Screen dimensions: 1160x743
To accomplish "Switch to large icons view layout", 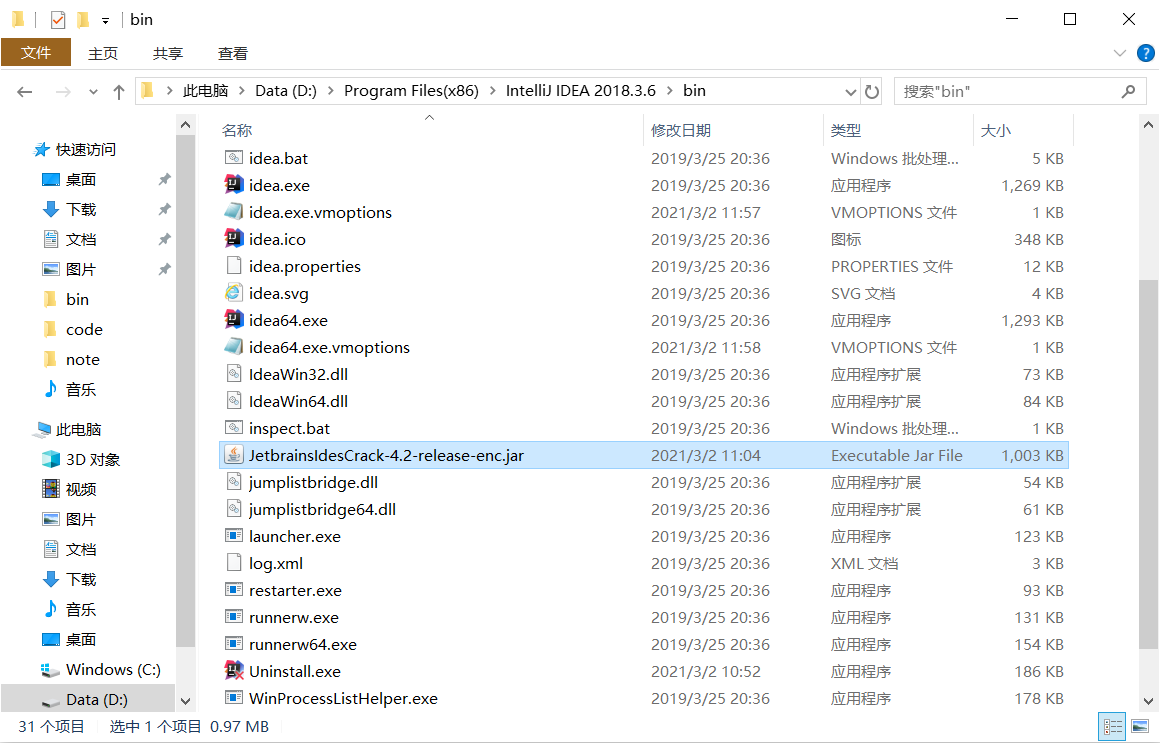I will click(x=1140, y=727).
